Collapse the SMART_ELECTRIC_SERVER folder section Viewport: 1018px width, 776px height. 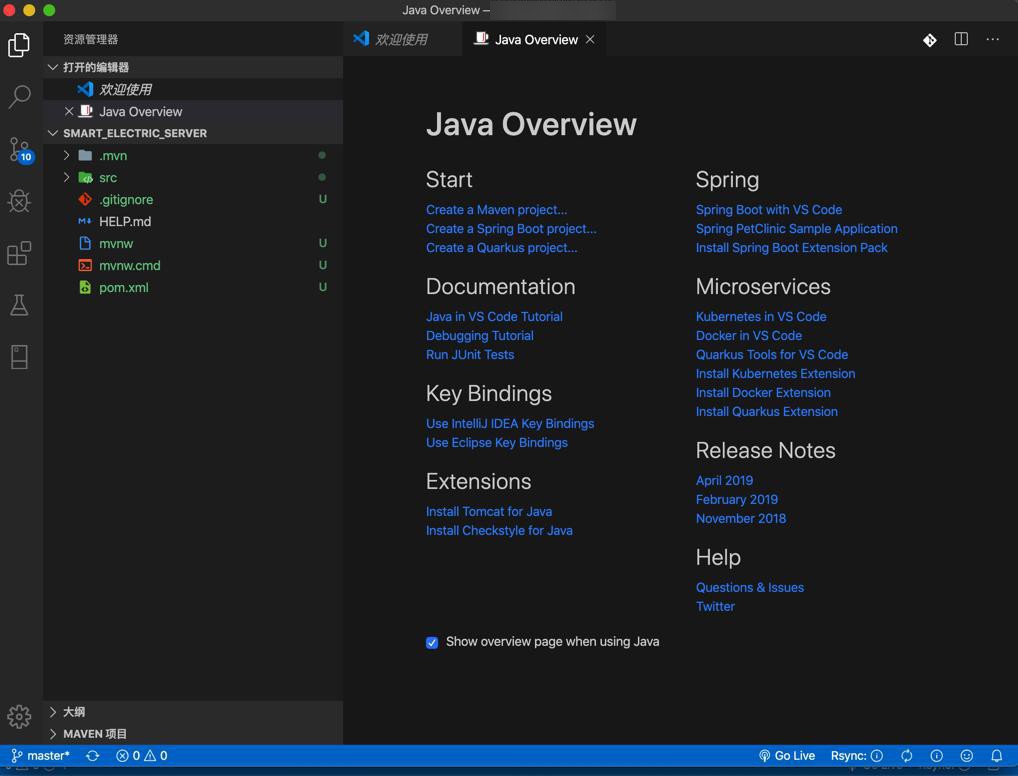click(x=193, y=133)
